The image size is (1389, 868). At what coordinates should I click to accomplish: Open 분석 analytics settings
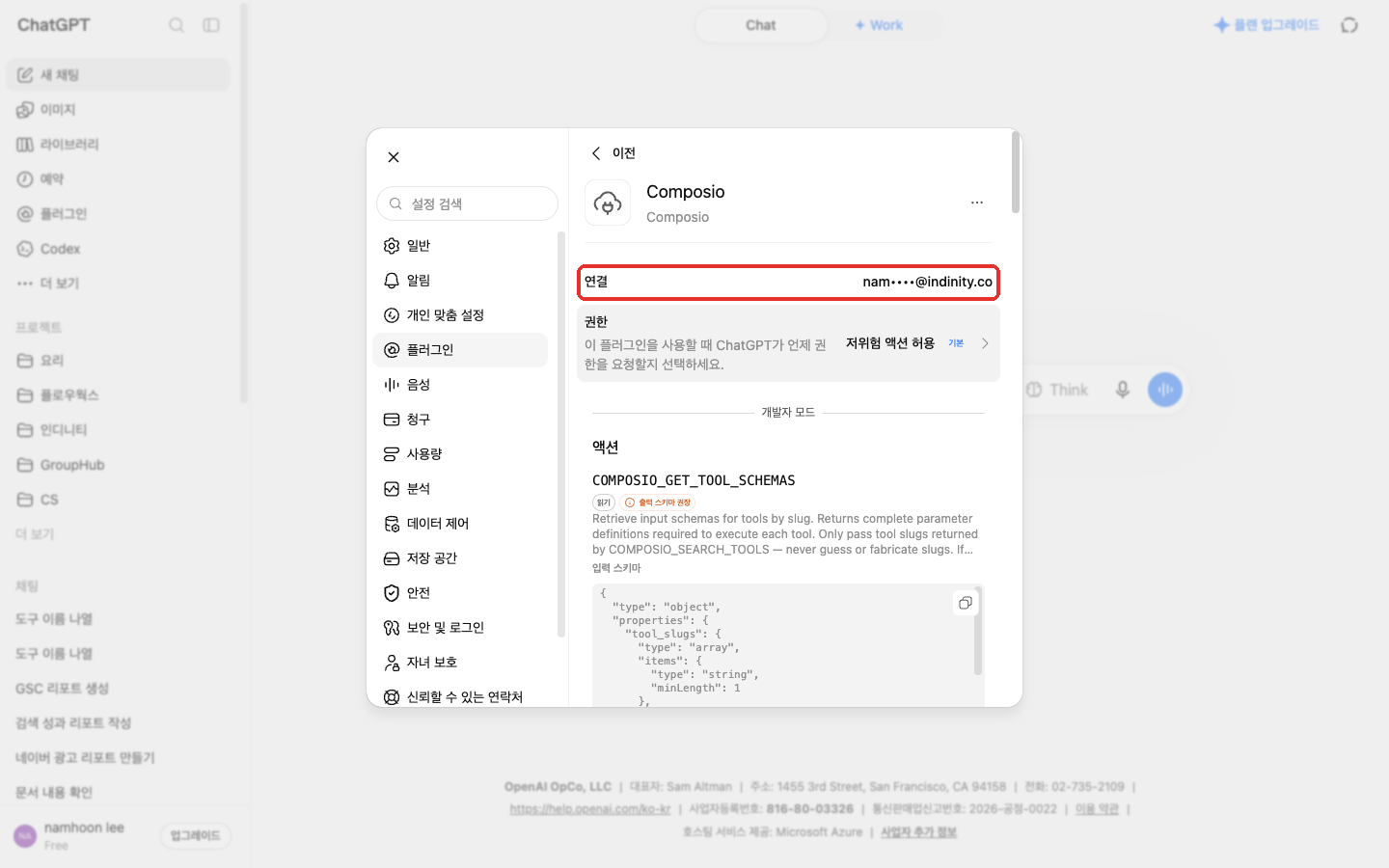(x=460, y=489)
